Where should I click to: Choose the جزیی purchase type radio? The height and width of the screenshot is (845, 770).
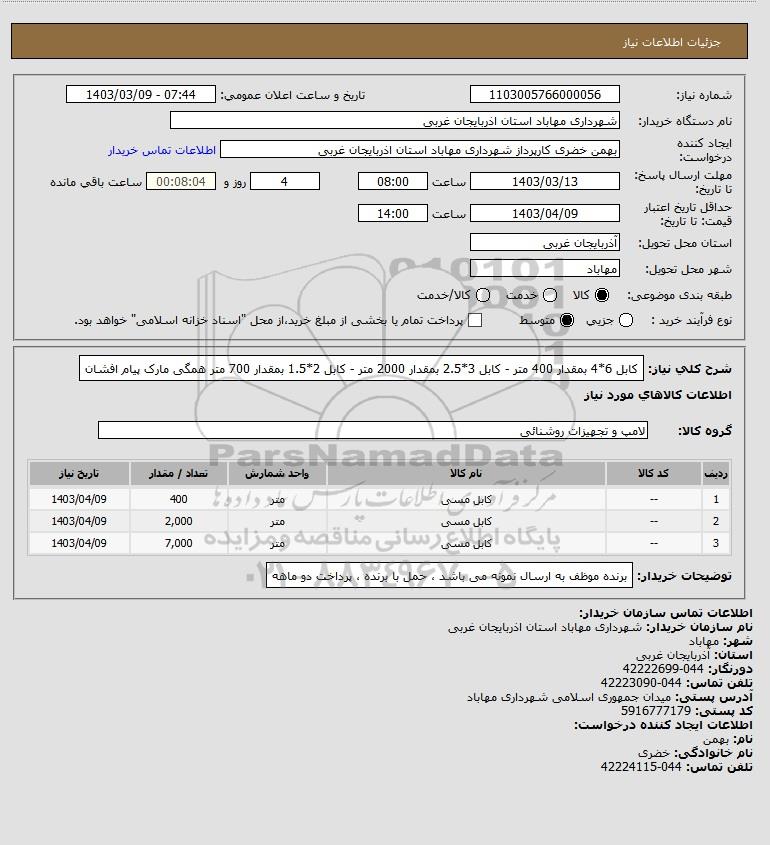(626, 321)
